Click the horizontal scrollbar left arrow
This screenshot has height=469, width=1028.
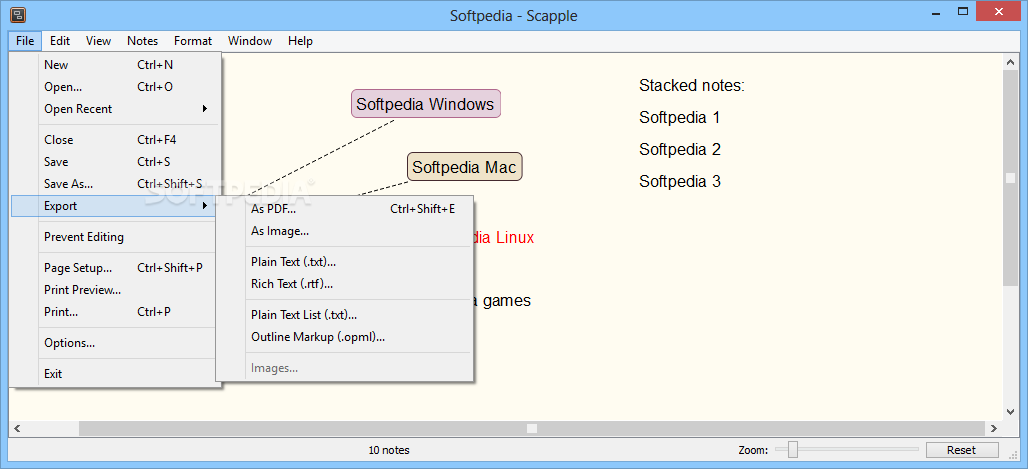(16, 428)
